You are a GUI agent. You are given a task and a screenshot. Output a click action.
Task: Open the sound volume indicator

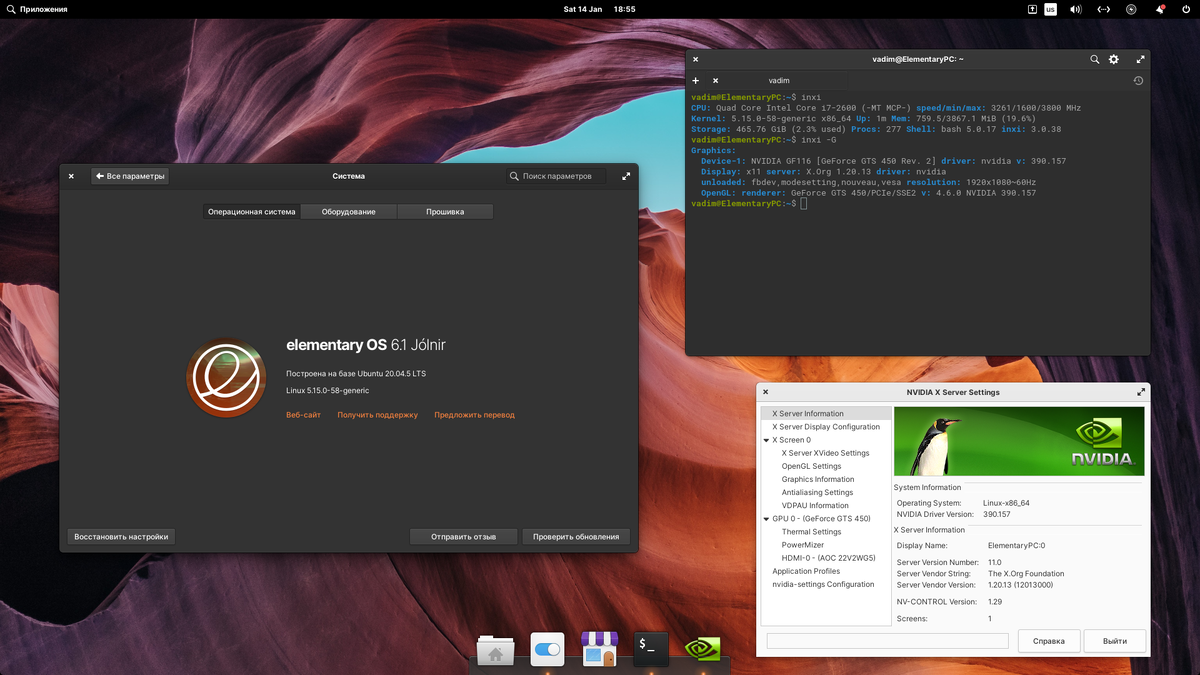[1076, 9]
